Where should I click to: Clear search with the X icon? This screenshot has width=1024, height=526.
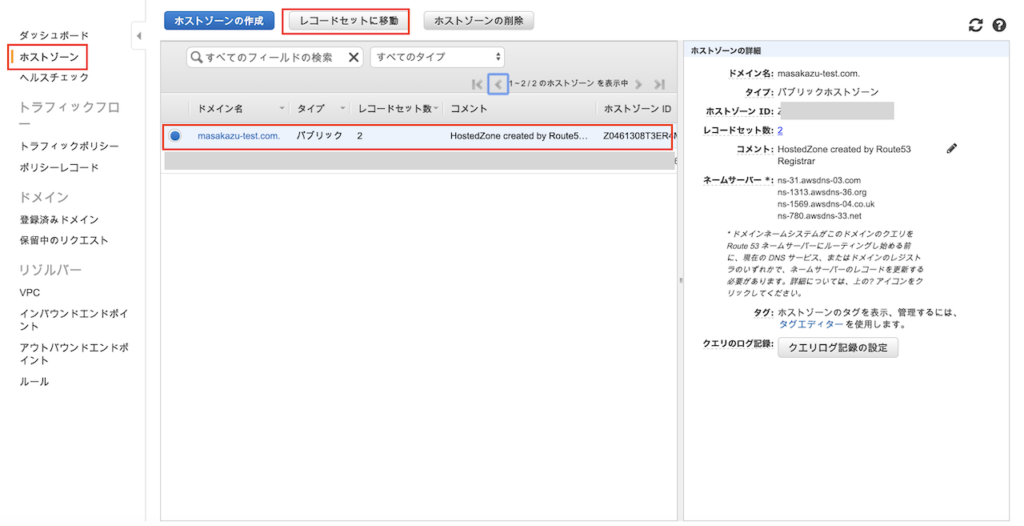354,58
